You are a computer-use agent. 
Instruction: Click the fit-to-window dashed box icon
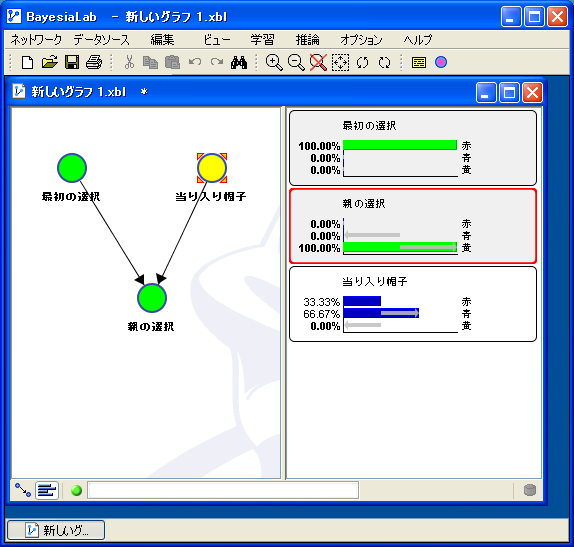(340, 63)
